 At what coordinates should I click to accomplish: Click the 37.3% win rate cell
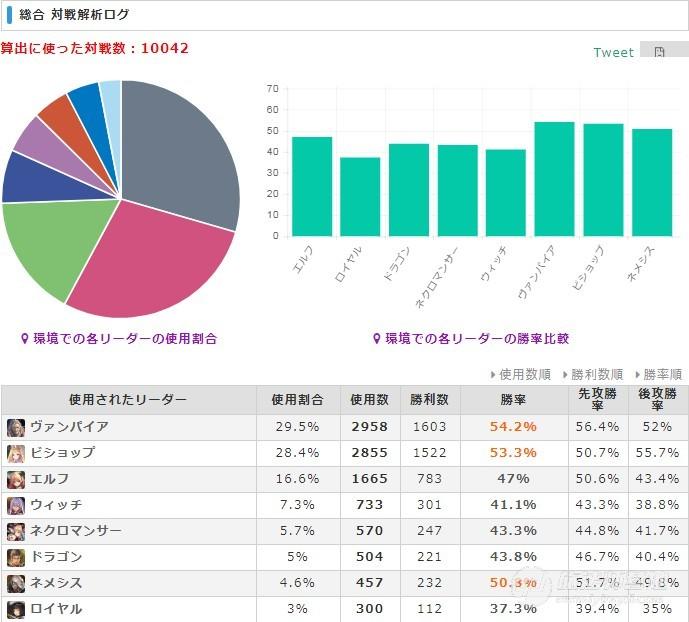(513, 609)
